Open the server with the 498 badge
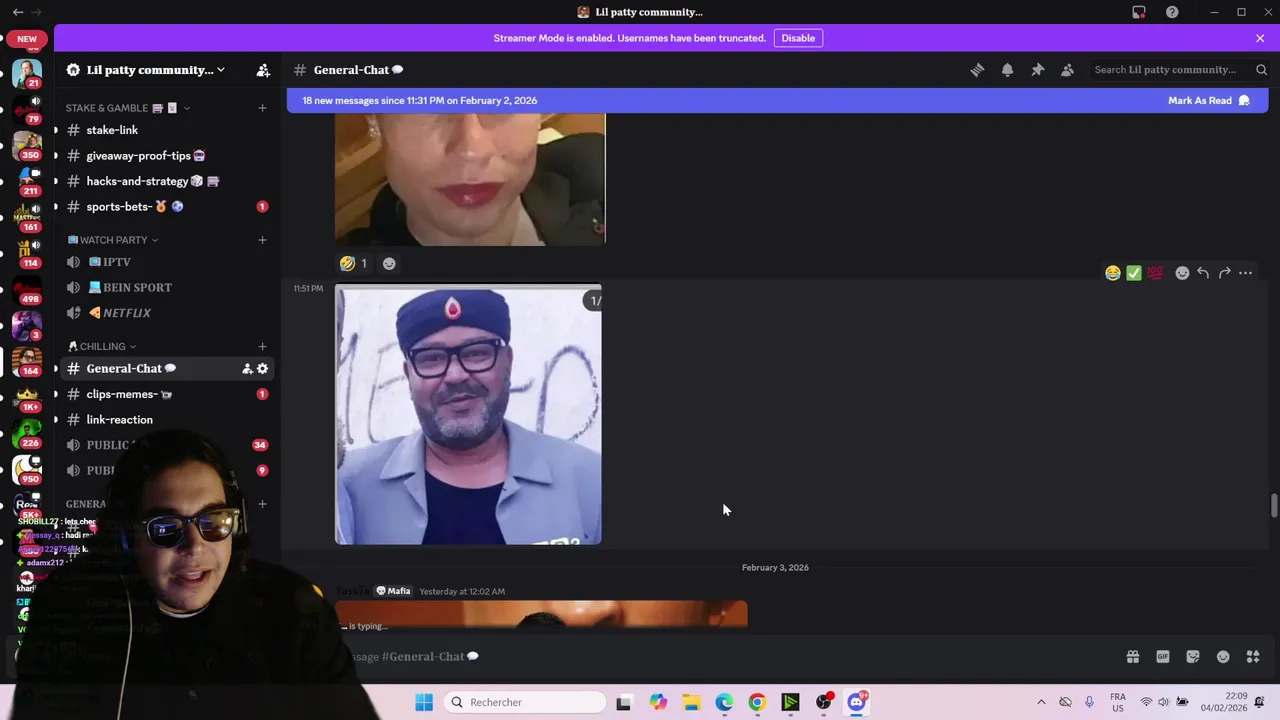Screen dimensions: 1280x720 point(27,289)
